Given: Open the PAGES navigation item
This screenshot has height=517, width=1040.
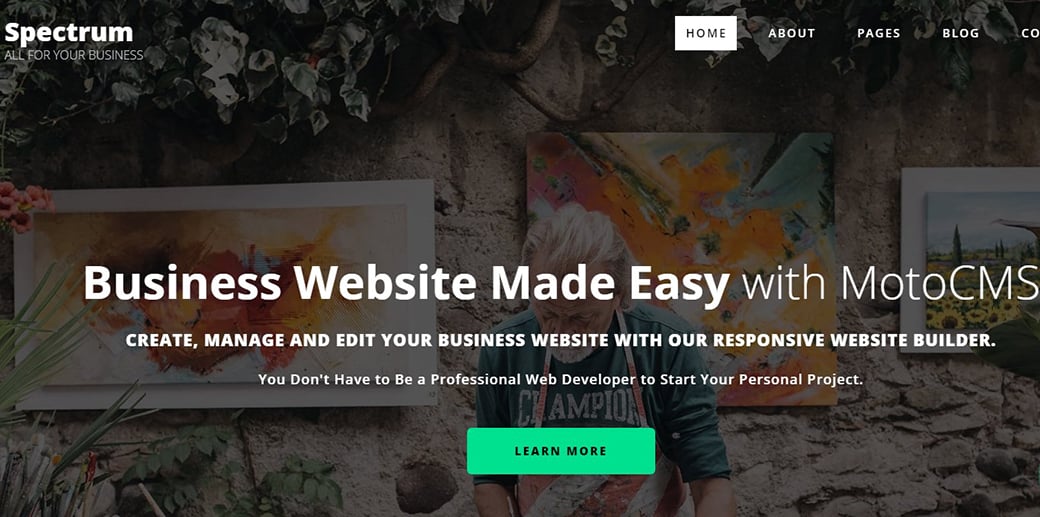Looking at the screenshot, I should (879, 33).
